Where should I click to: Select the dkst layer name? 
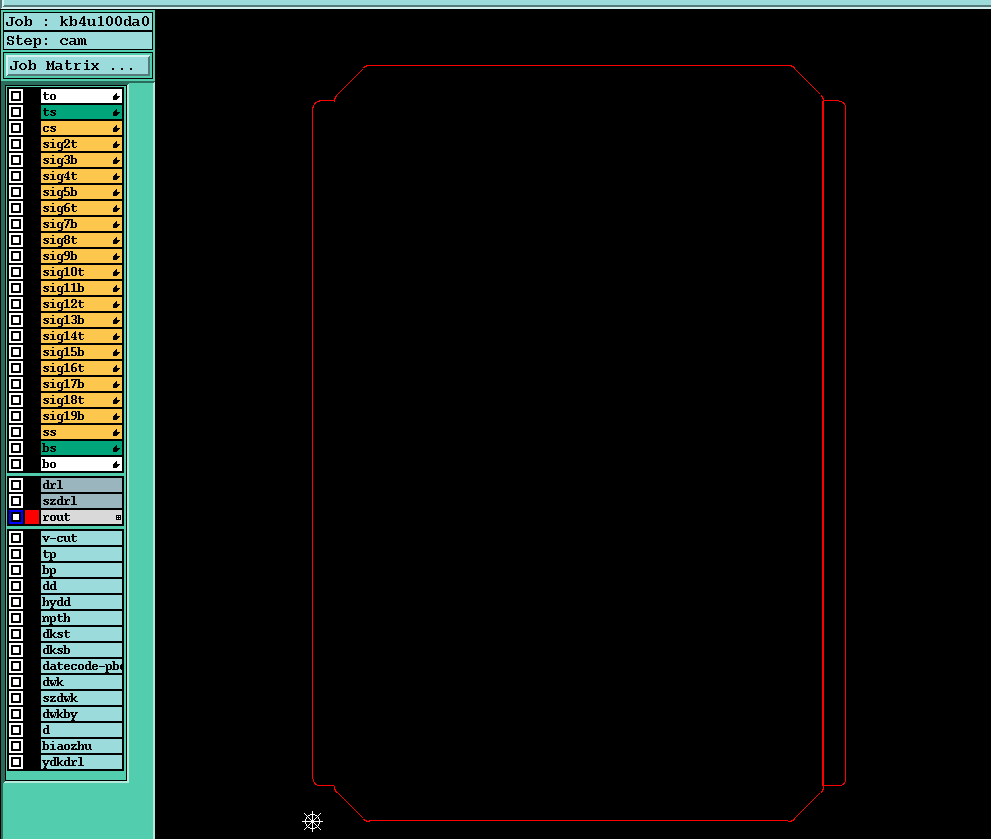[82, 634]
